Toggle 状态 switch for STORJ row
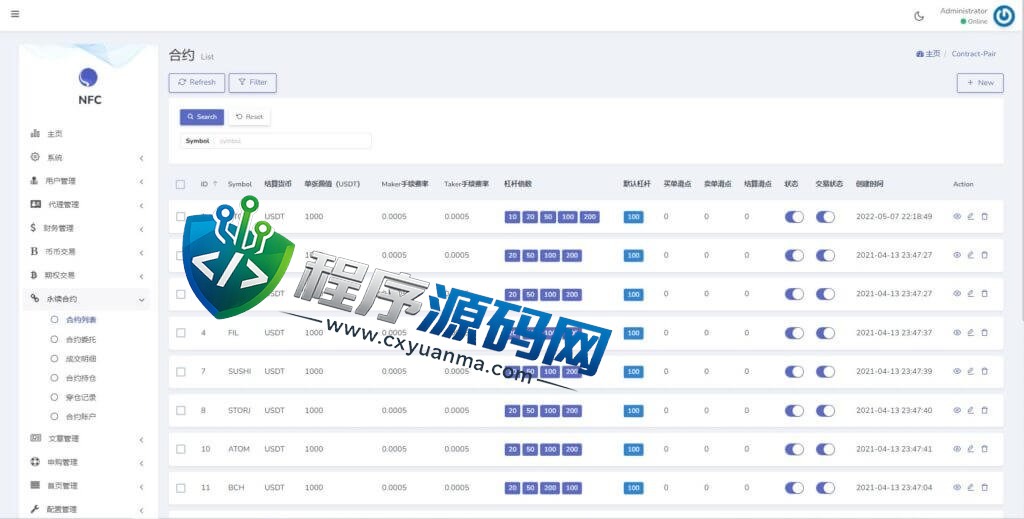Viewport: 1024px width, 519px height. (794, 411)
